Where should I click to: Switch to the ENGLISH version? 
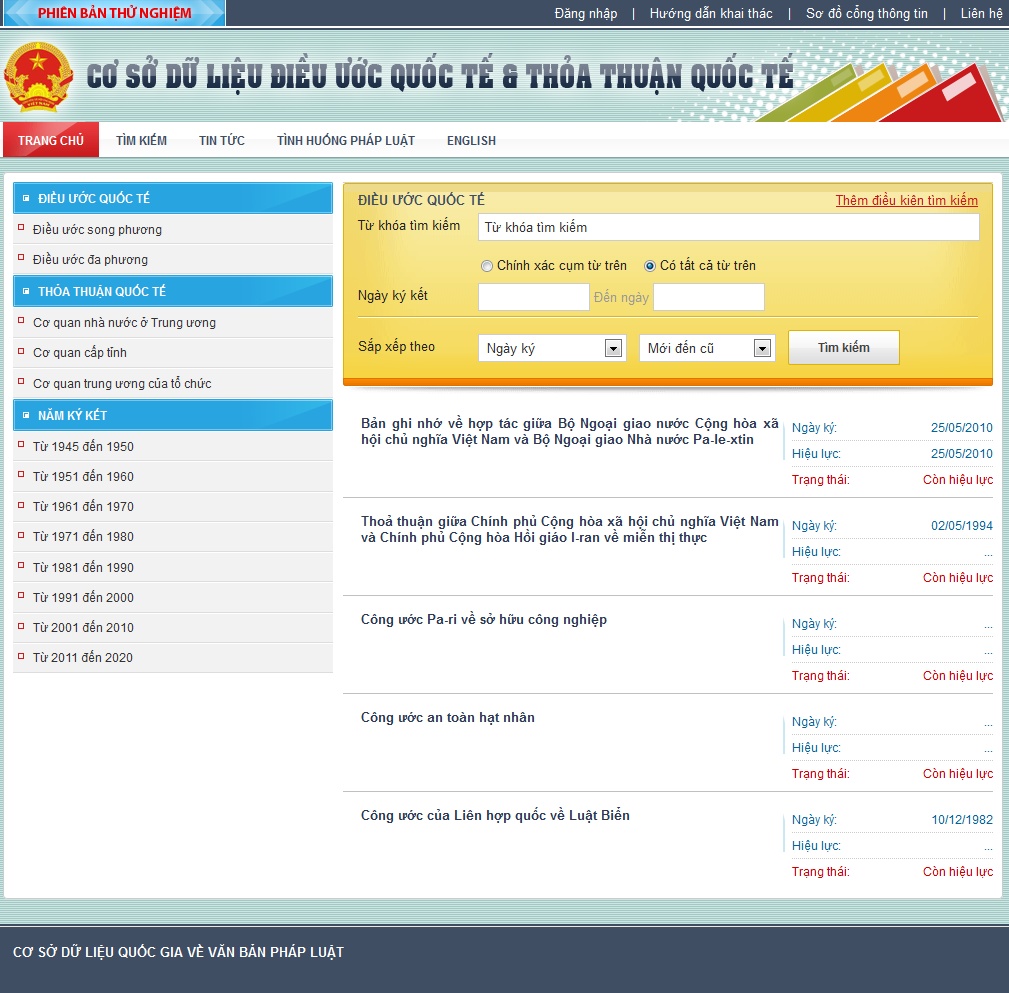(471, 140)
